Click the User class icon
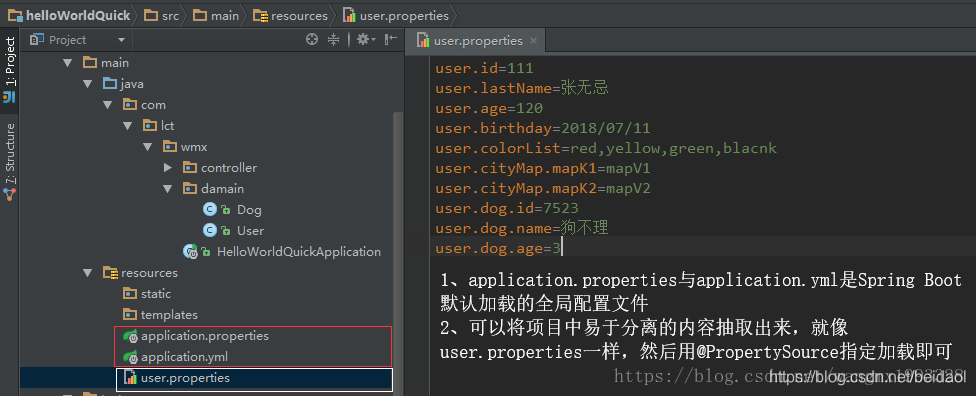 (210, 231)
